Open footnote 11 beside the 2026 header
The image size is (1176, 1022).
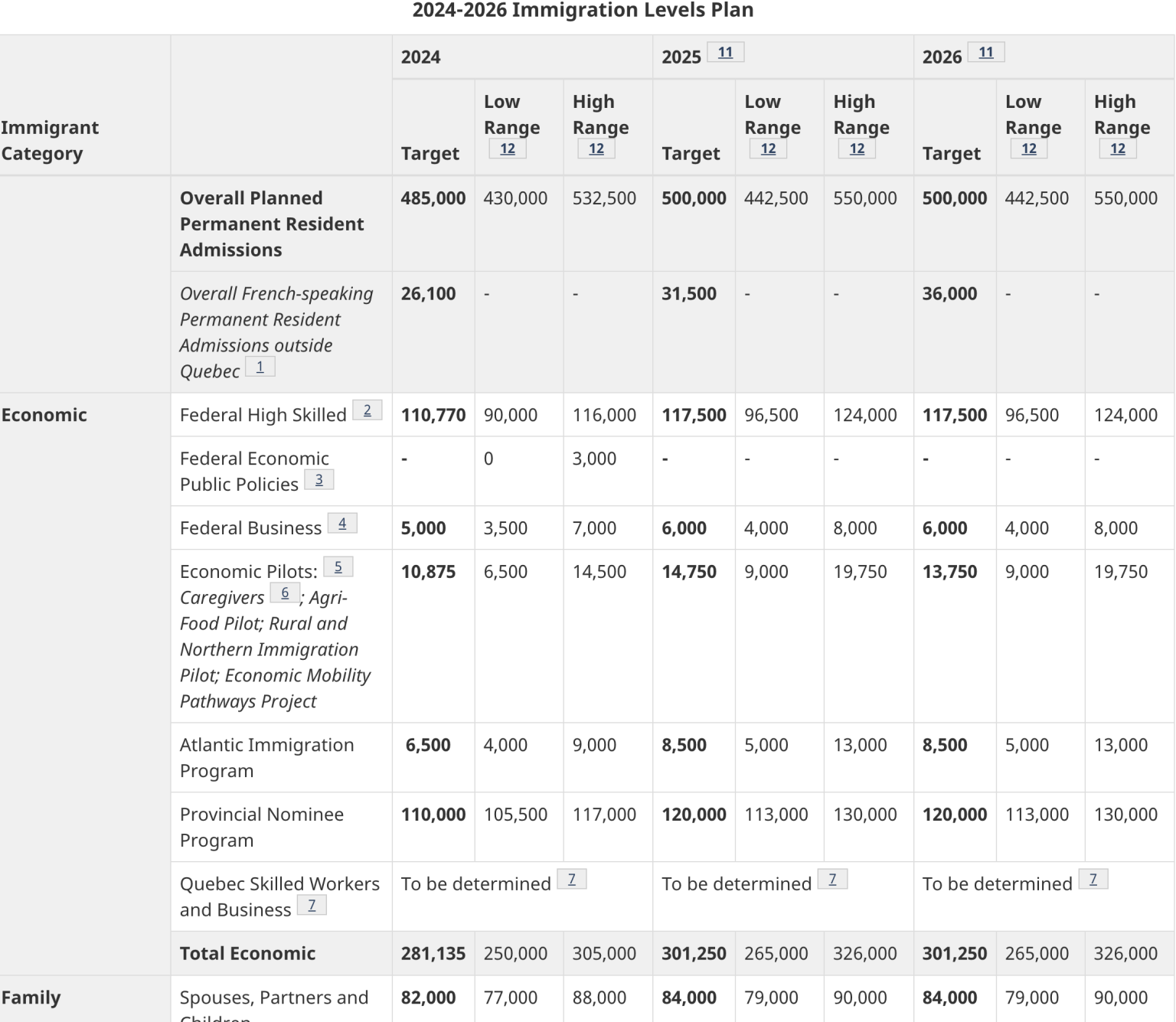(985, 52)
